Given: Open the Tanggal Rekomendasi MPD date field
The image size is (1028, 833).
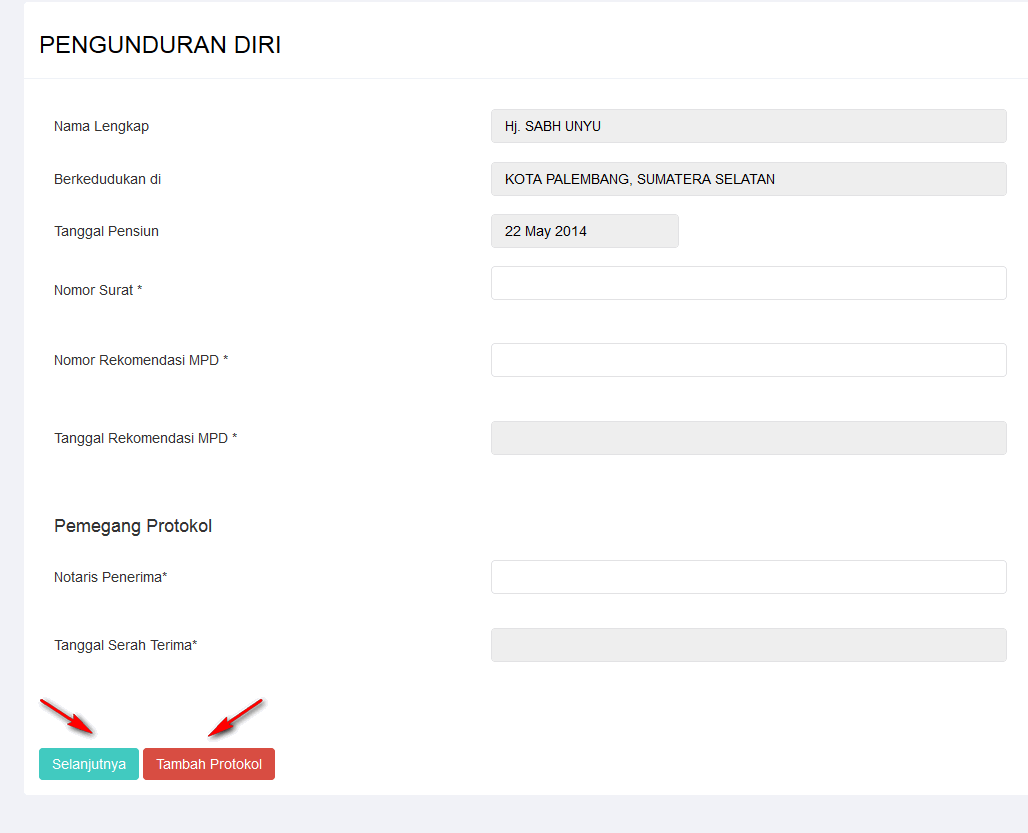Looking at the screenshot, I should coord(748,438).
